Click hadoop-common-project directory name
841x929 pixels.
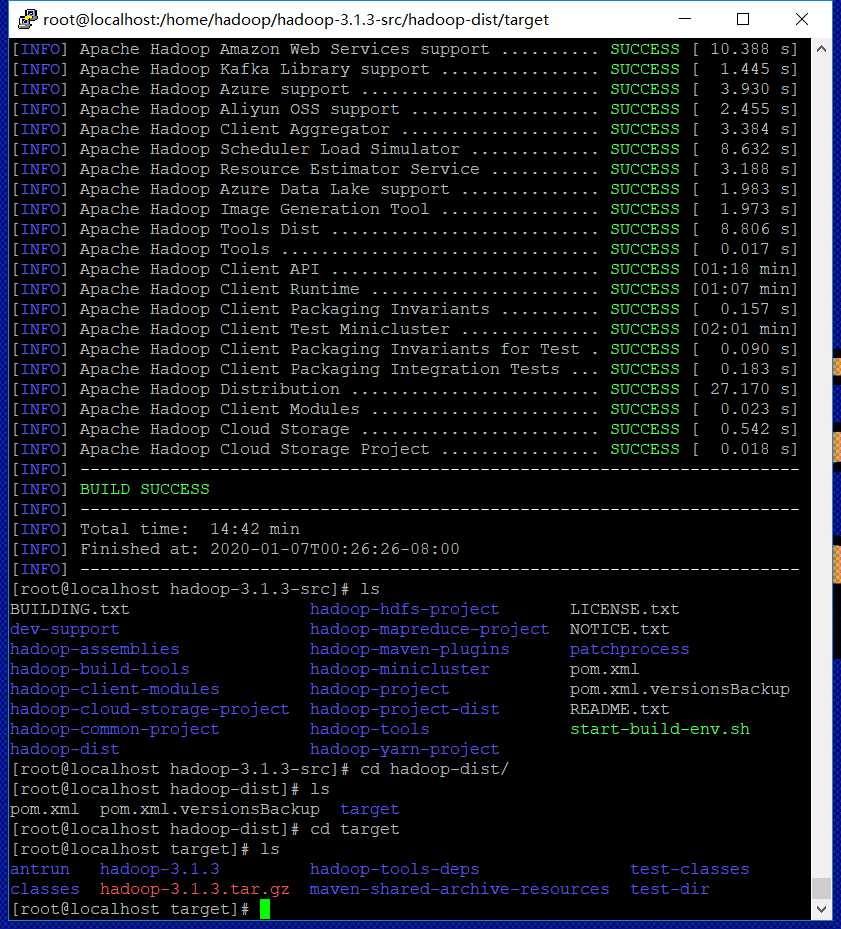pyautogui.click(x=115, y=729)
